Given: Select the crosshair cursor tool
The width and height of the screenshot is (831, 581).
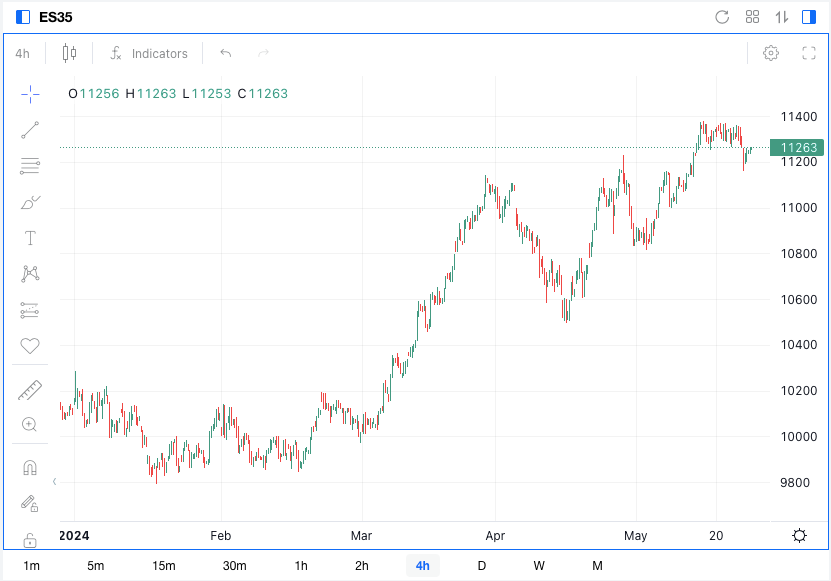Looking at the screenshot, I should 30,94.
